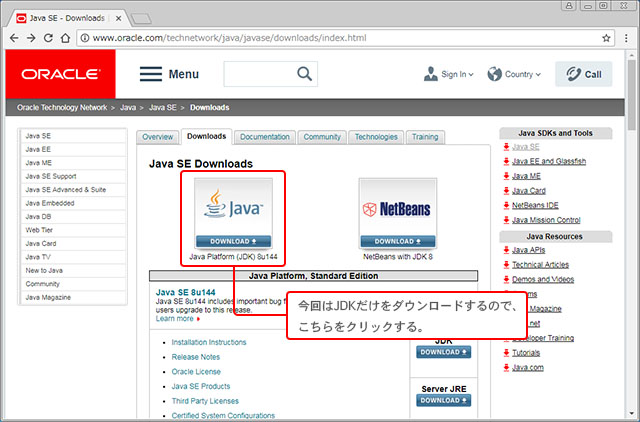
Task: Click the Server JRE DOWNLOAD button
Action: [x=444, y=400]
